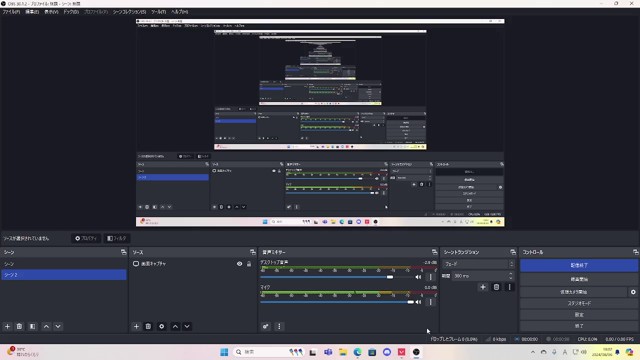640x360 pixels.
Task: Open advanced audio properties gears icon
Action: click(266, 327)
